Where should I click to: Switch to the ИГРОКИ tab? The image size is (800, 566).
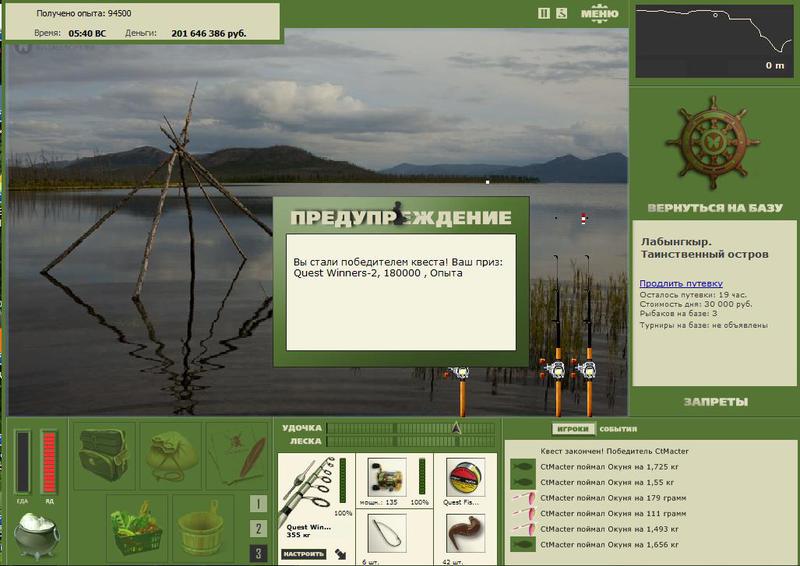[572, 429]
